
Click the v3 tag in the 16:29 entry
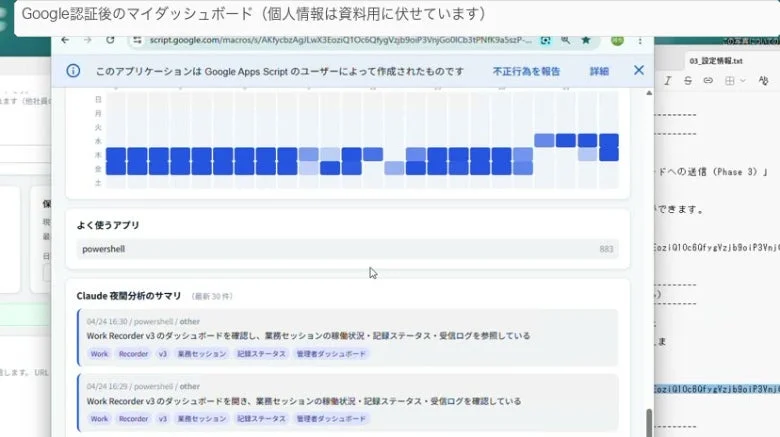(x=163, y=419)
